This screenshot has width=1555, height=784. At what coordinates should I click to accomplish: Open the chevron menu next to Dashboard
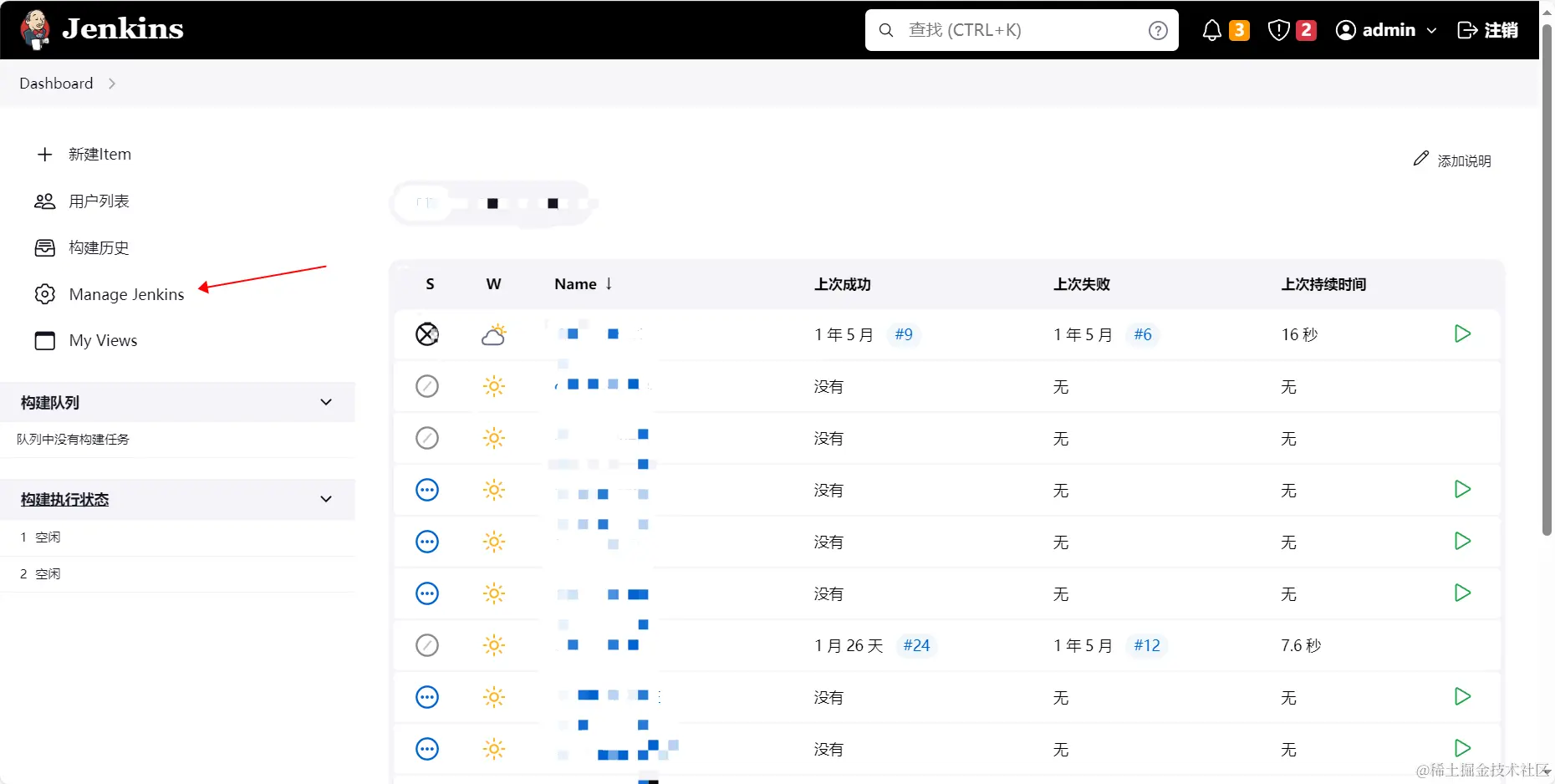pos(112,84)
